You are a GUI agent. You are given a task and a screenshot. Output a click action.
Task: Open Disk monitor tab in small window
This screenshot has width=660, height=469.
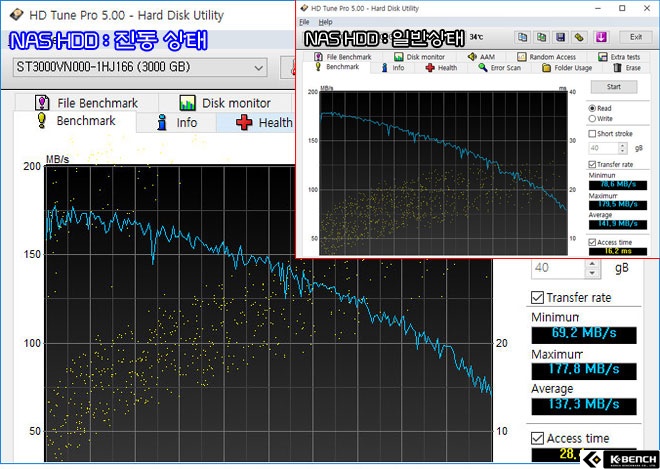[x=419, y=57]
